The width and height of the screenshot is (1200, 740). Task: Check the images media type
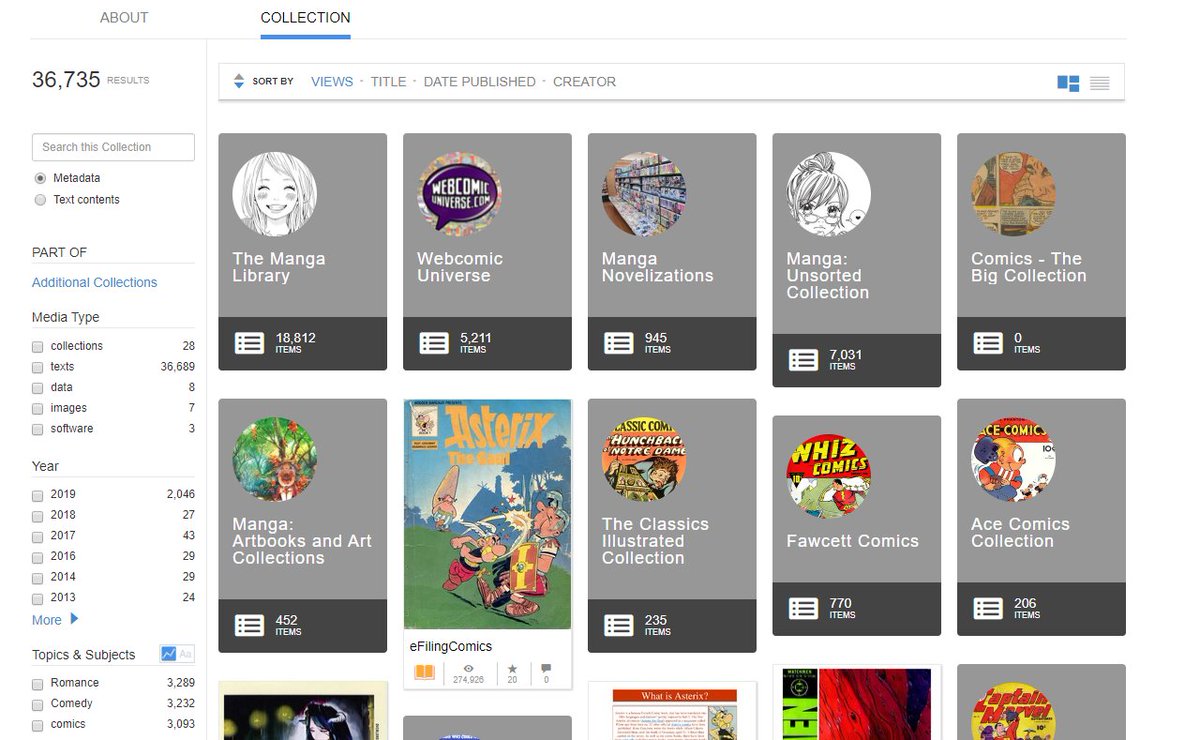pos(38,409)
